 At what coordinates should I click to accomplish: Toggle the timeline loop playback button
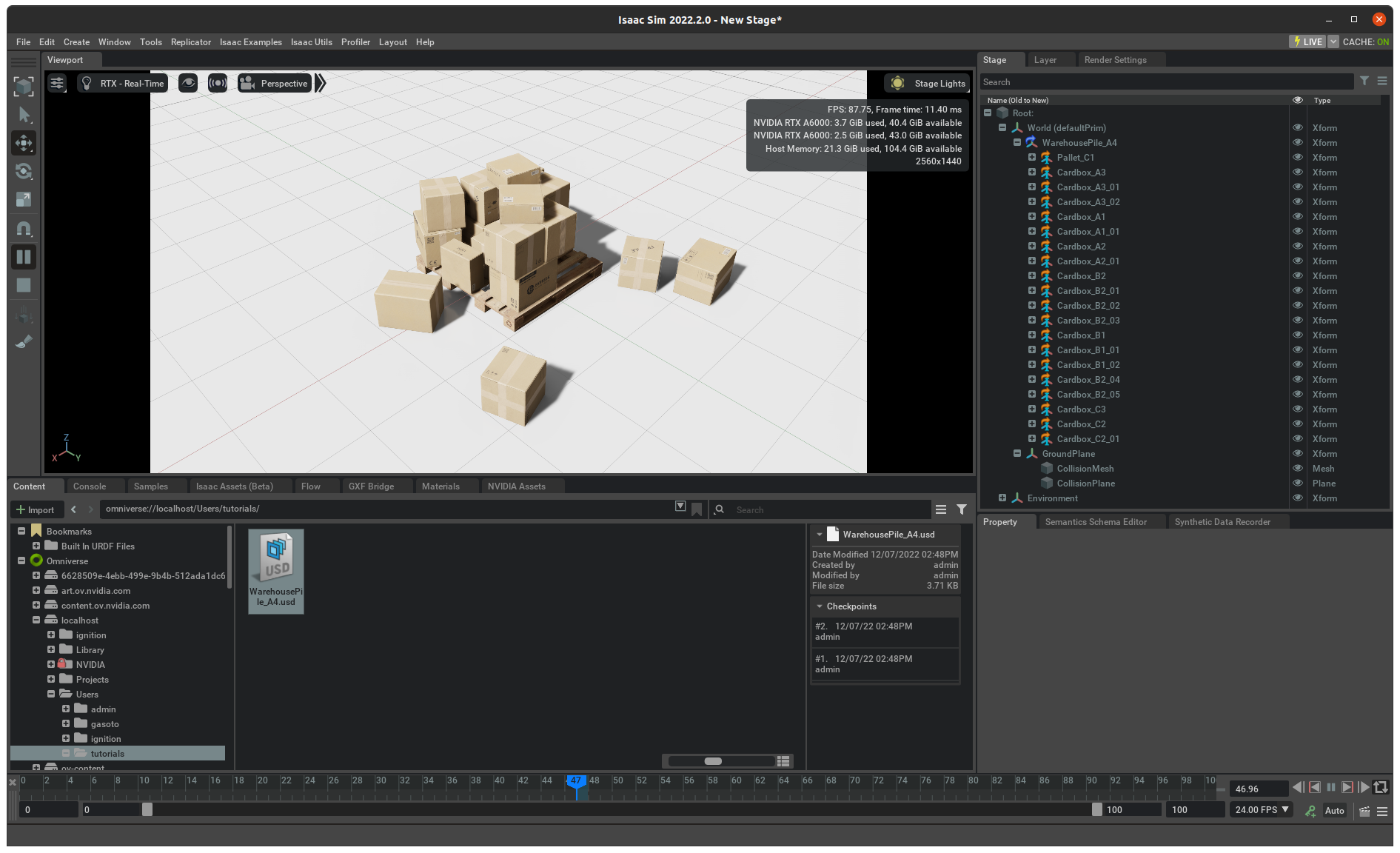coord(1381,788)
